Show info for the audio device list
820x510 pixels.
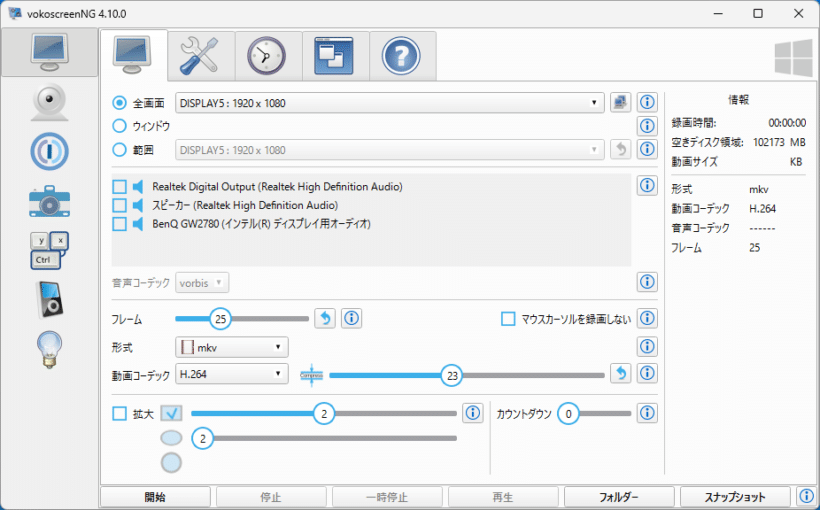tap(647, 185)
